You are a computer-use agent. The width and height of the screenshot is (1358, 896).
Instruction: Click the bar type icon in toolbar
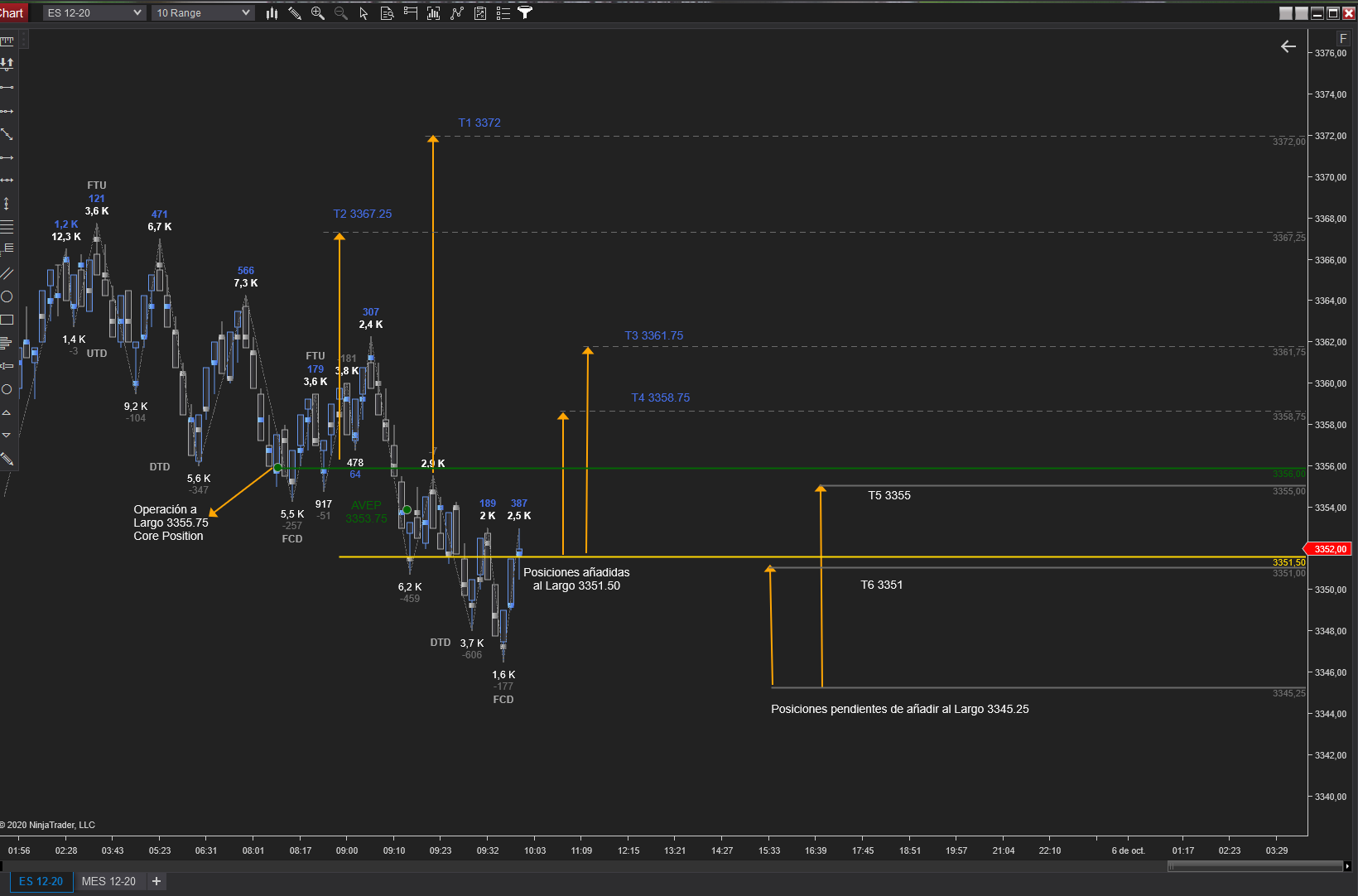272,13
